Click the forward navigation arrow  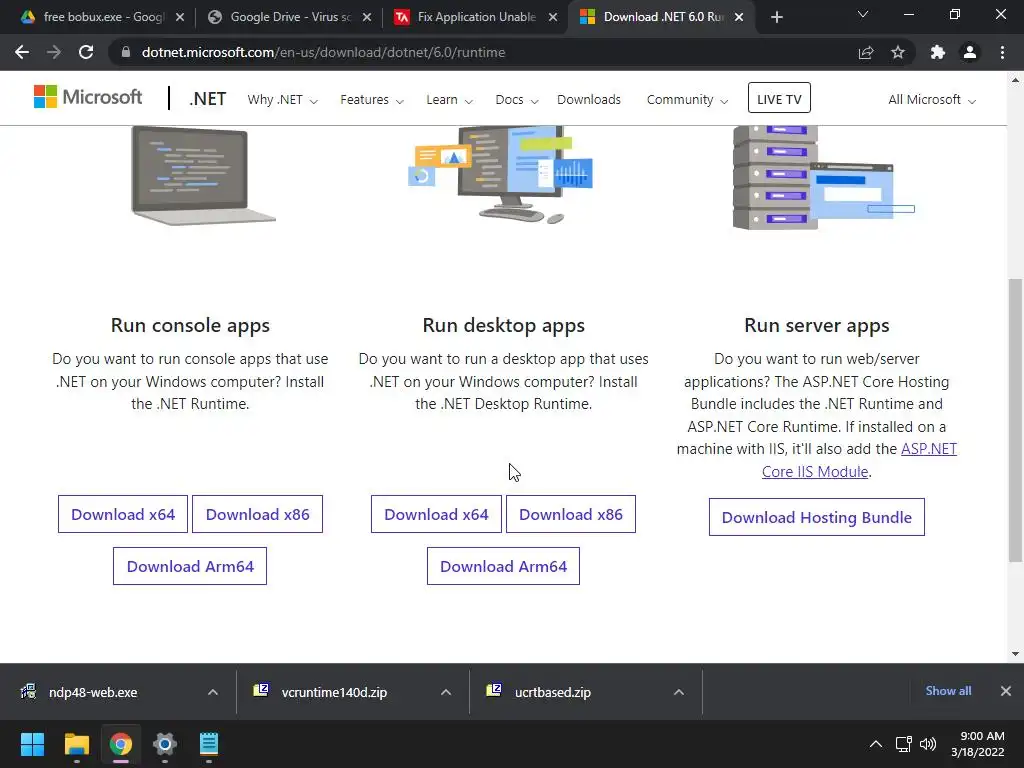54,52
